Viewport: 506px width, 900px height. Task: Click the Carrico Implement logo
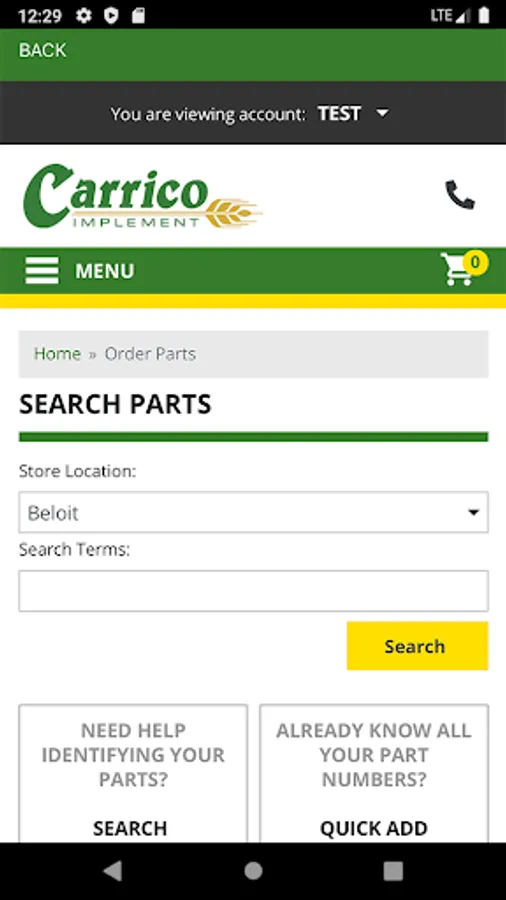(142, 196)
